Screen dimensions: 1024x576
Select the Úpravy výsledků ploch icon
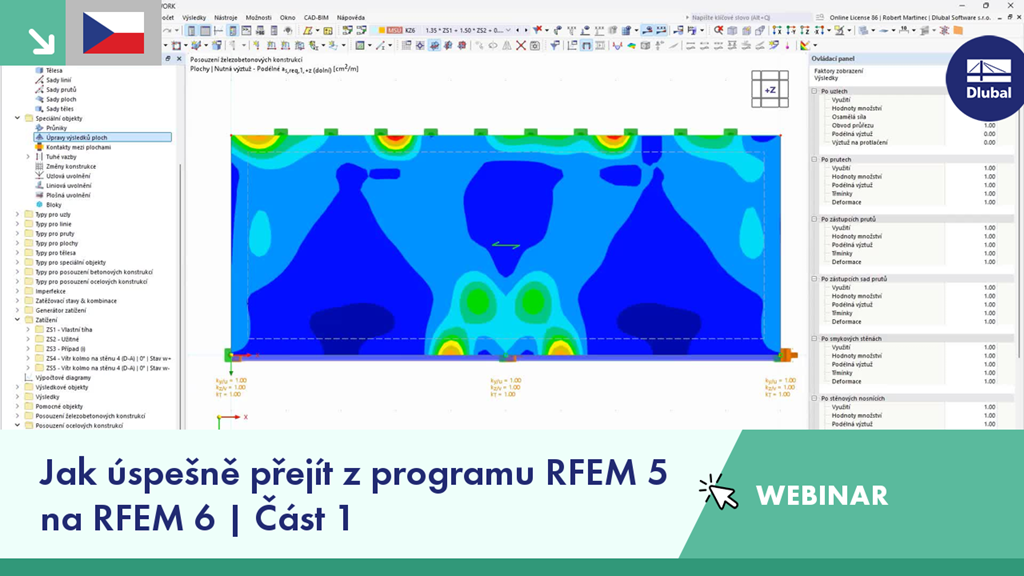pyautogui.click(x=40, y=137)
